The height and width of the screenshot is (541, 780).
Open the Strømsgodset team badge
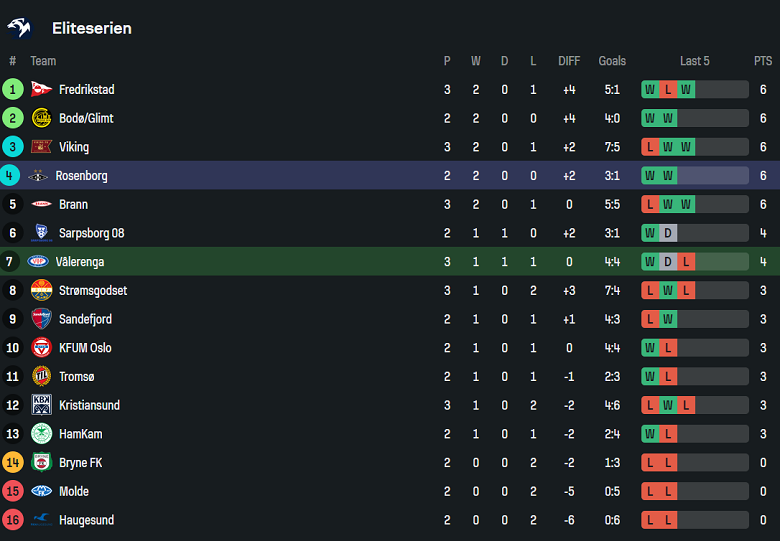[41, 291]
